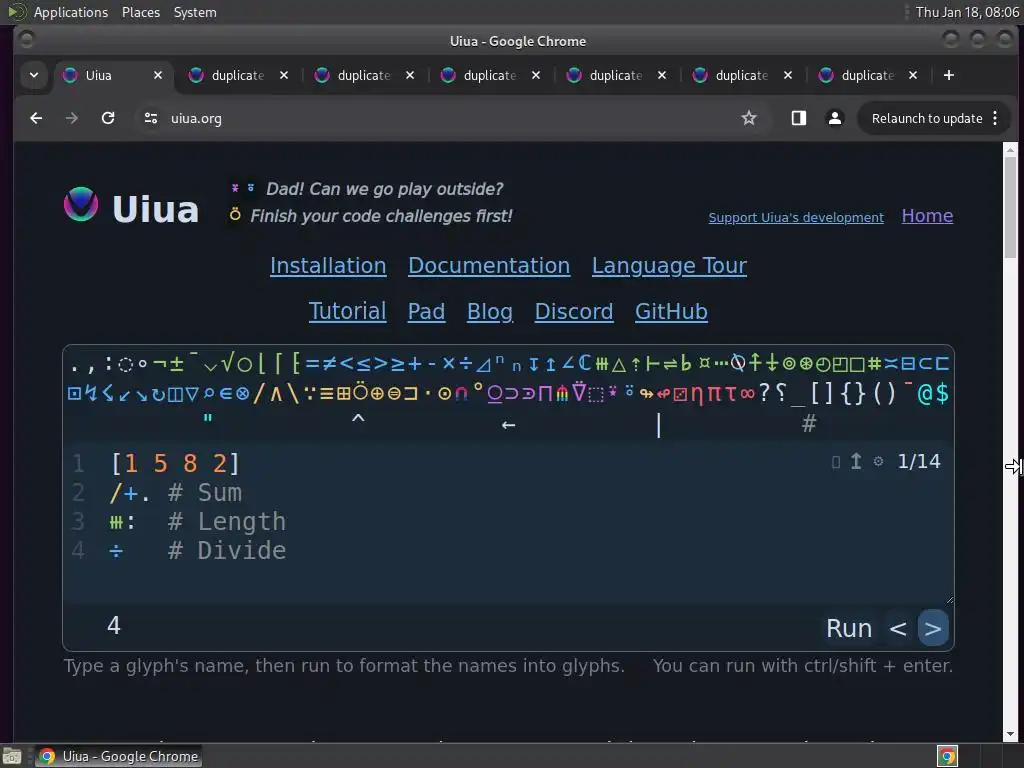
Task: Insert the match ≍ glyph
Action: click(x=891, y=364)
